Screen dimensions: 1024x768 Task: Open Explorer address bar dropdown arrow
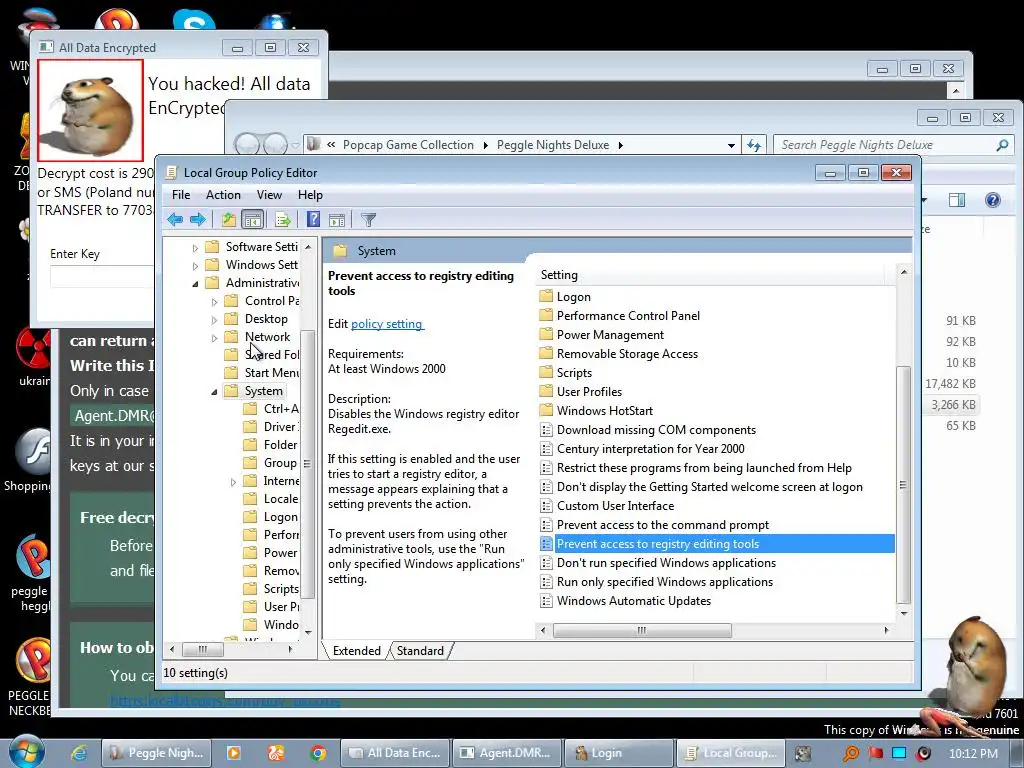click(731, 146)
